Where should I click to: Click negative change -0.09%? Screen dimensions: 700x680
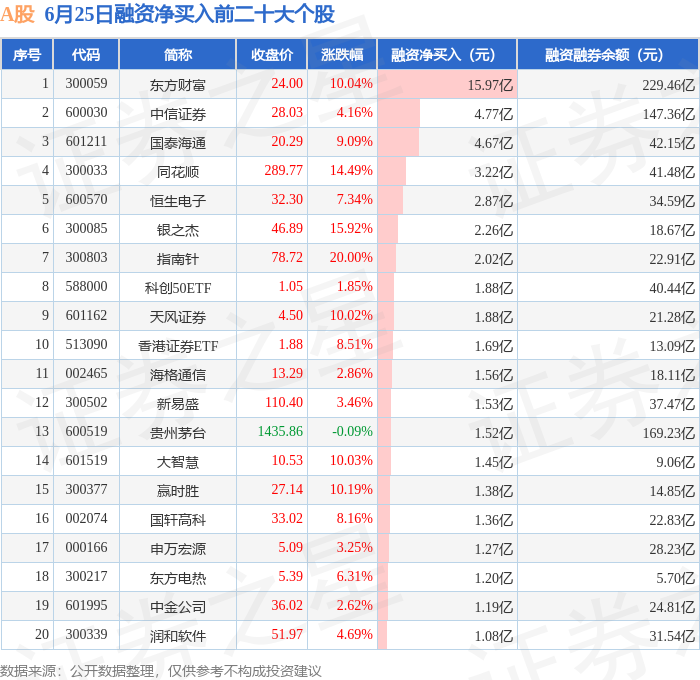352,432
